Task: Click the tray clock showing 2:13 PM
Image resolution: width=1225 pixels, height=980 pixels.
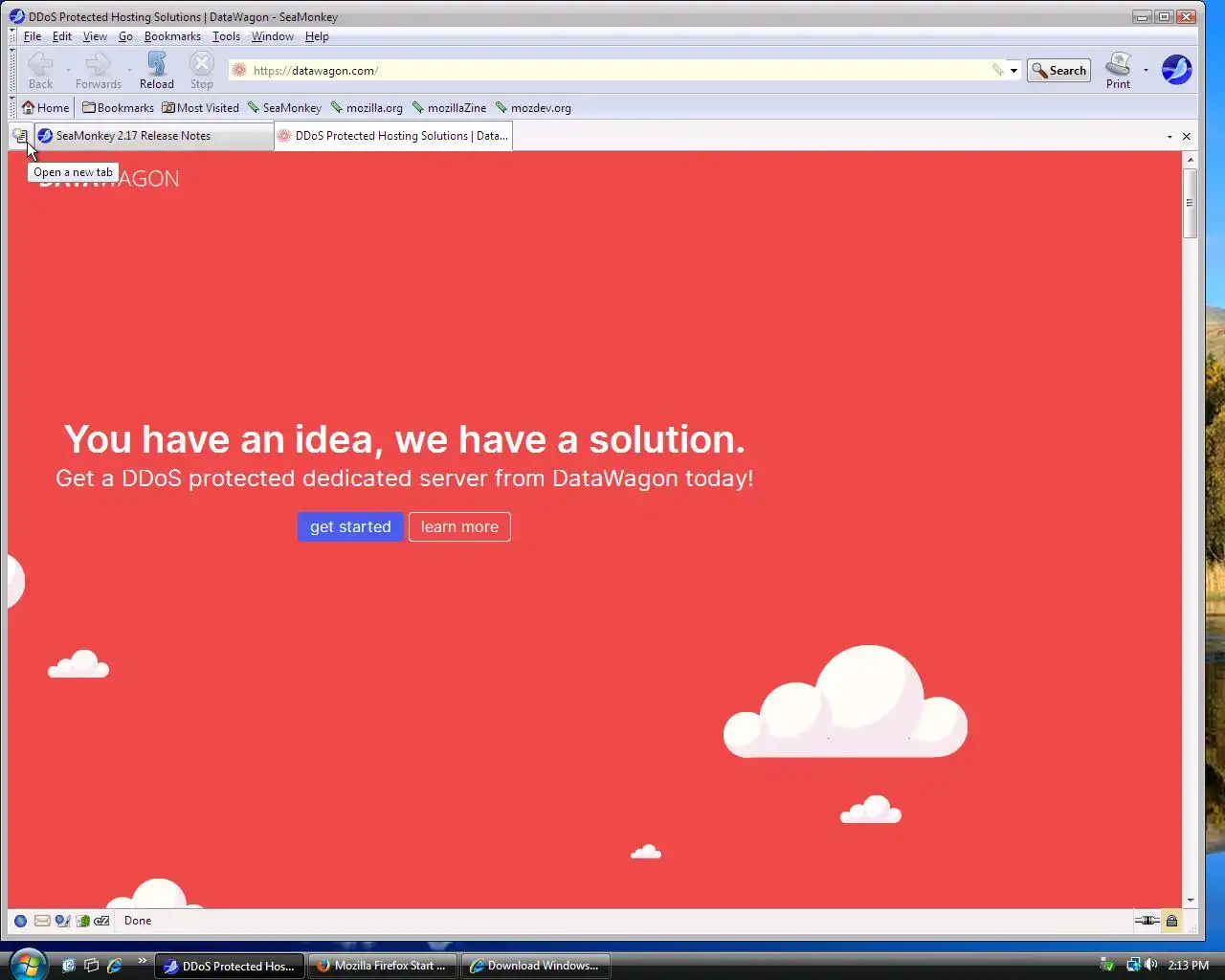Action: [1189, 965]
